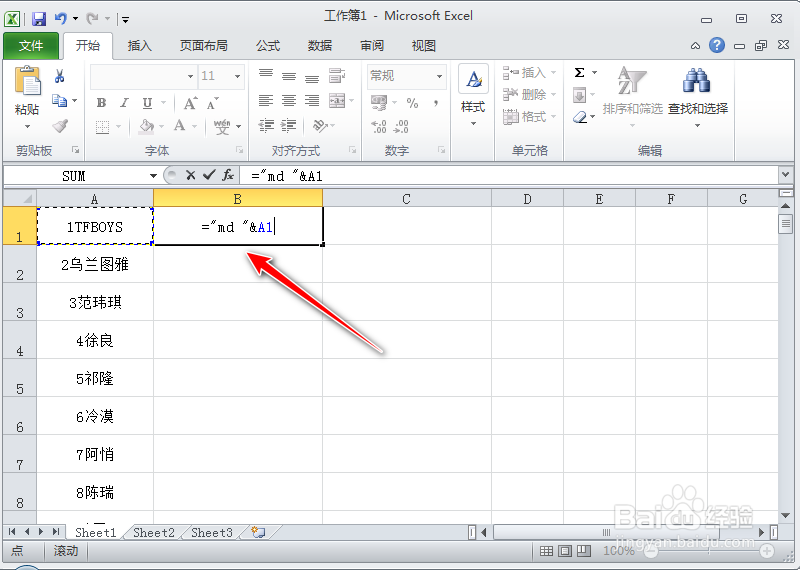The width and height of the screenshot is (800, 570).
Task: Toggle Underline formatting
Action: [x=147, y=103]
